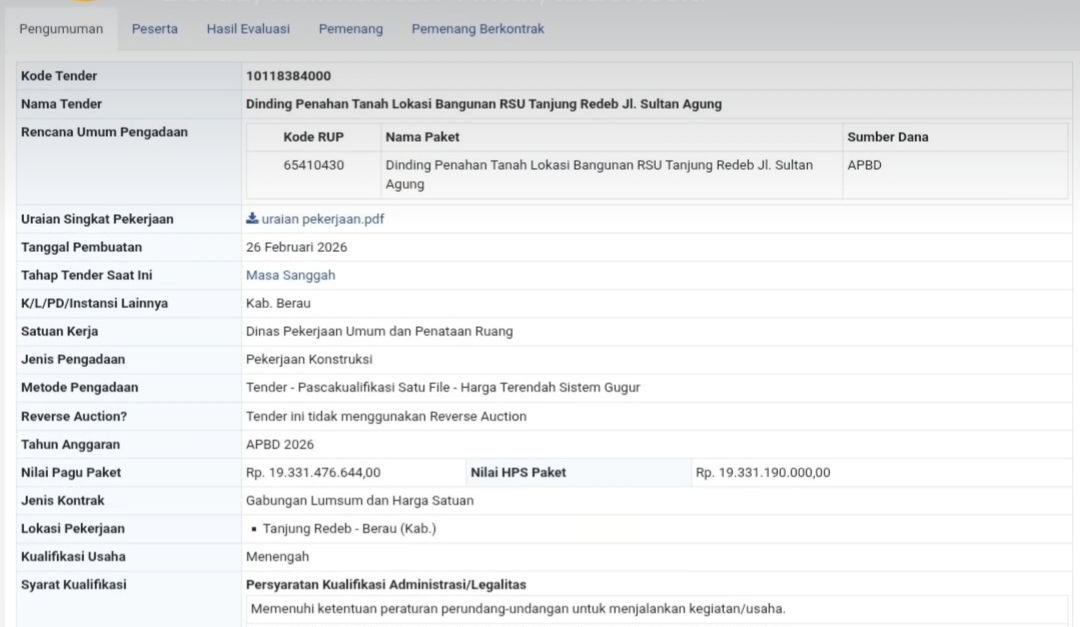Switch to the Pengumuman tab

[x=61, y=29]
